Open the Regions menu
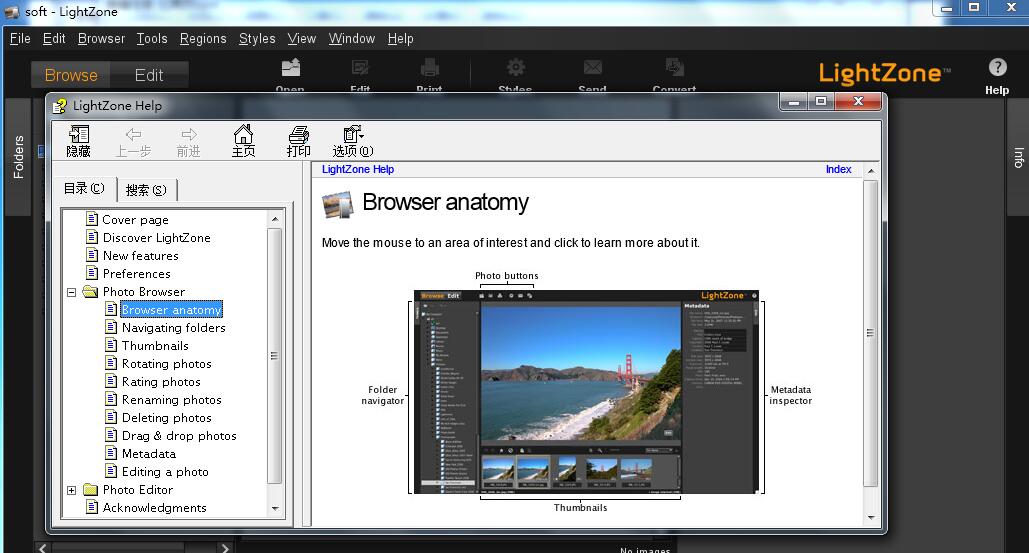Image resolution: width=1029 pixels, height=553 pixels. point(203,39)
